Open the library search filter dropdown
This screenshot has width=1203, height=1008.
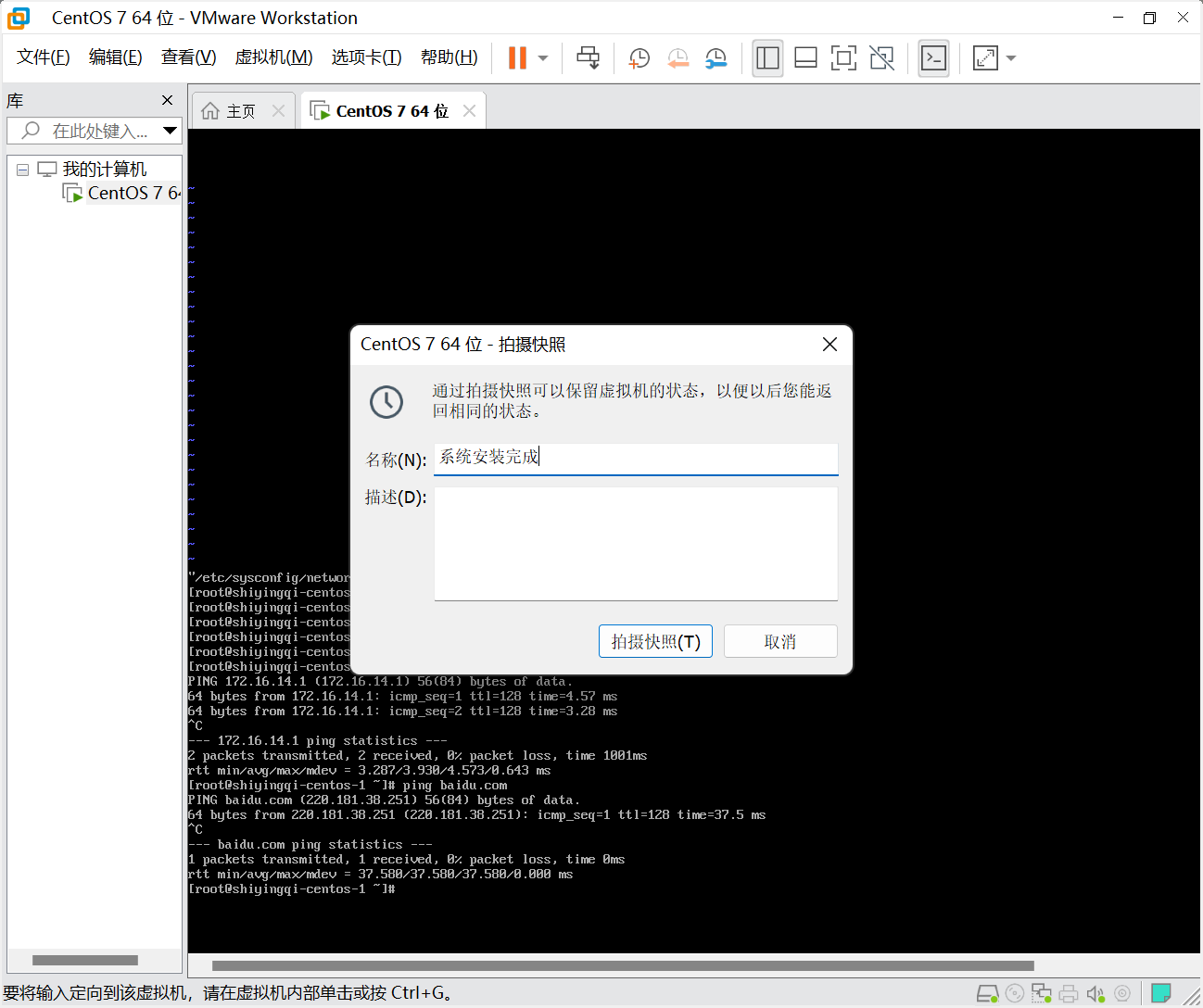[x=170, y=131]
